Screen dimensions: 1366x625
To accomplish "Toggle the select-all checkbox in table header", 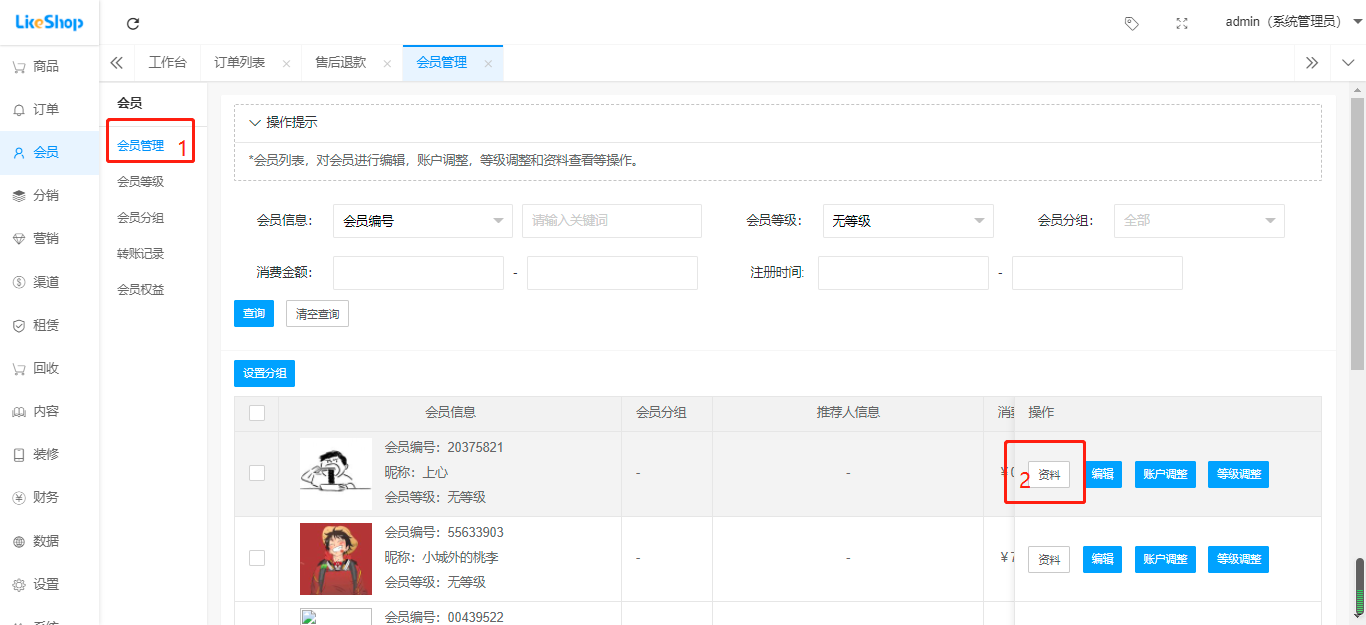I will pyautogui.click(x=257, y=412).
